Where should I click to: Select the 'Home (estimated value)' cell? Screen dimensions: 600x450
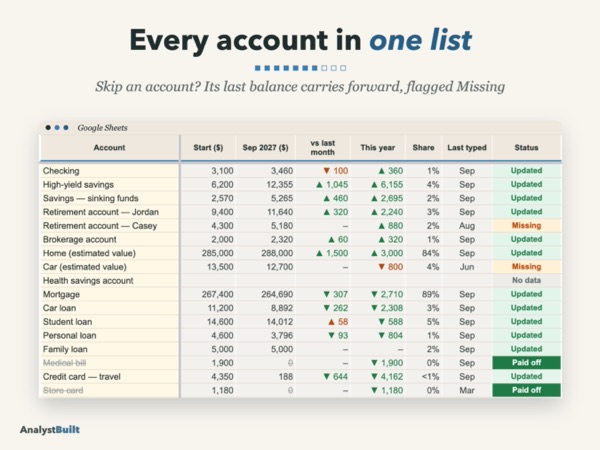[109, 253]
